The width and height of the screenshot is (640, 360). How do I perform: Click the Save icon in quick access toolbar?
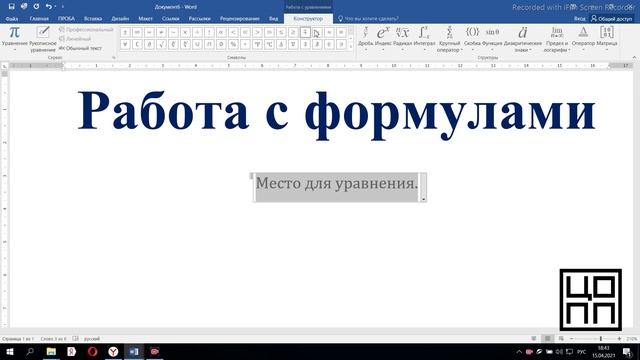click(x=11, y=7)
